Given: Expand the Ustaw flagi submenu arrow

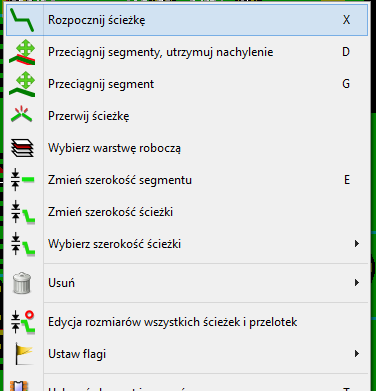Looking at the screenshot, I should (357, 354).
